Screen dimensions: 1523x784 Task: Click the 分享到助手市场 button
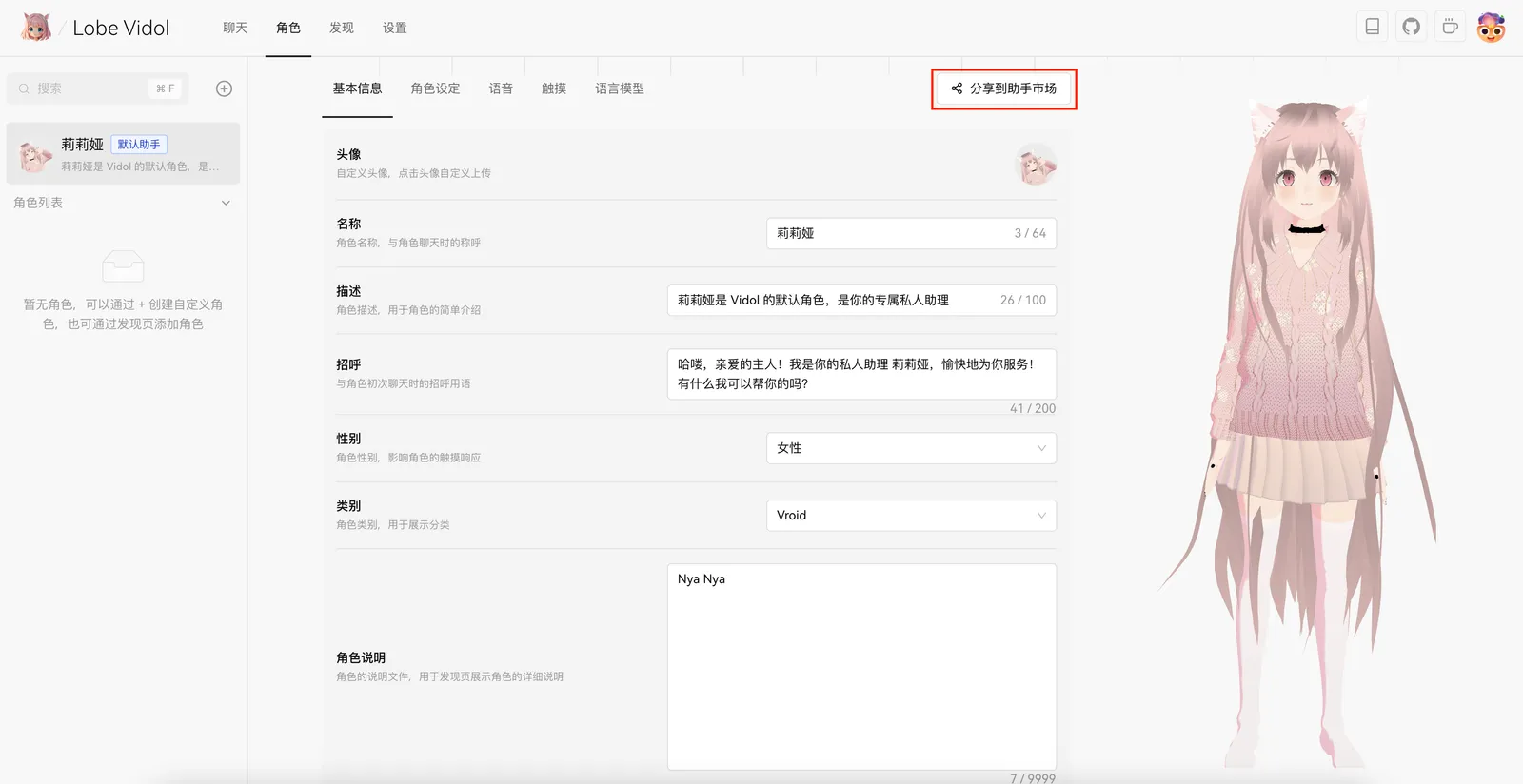(1004, 88)
